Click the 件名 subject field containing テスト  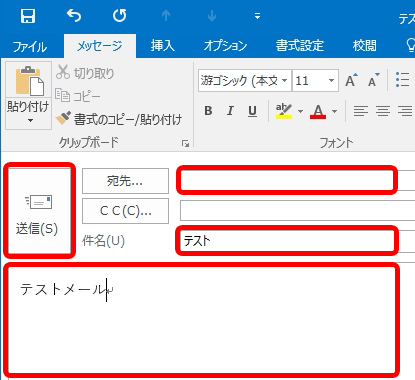(x=287, y=241)
